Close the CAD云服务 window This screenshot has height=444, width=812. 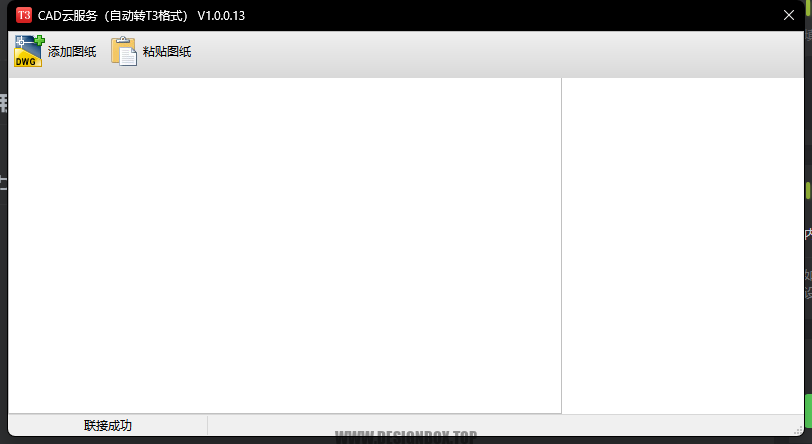[789, 15]
